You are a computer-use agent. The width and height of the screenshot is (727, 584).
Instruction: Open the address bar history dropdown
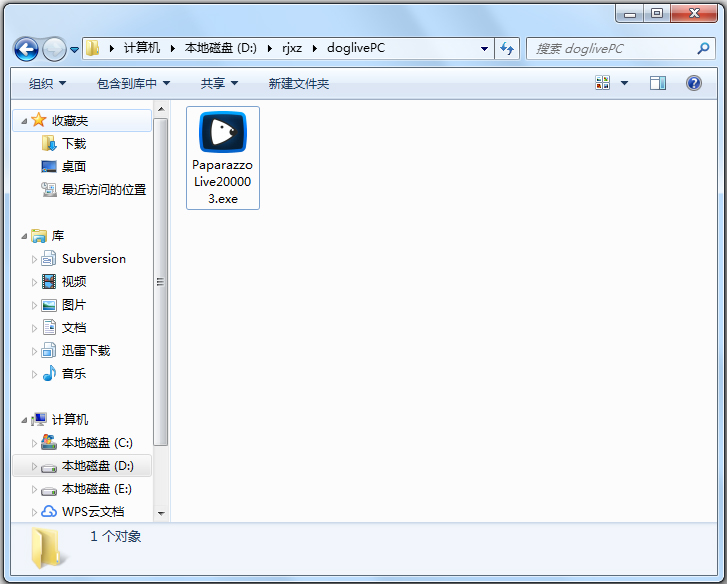484,48
